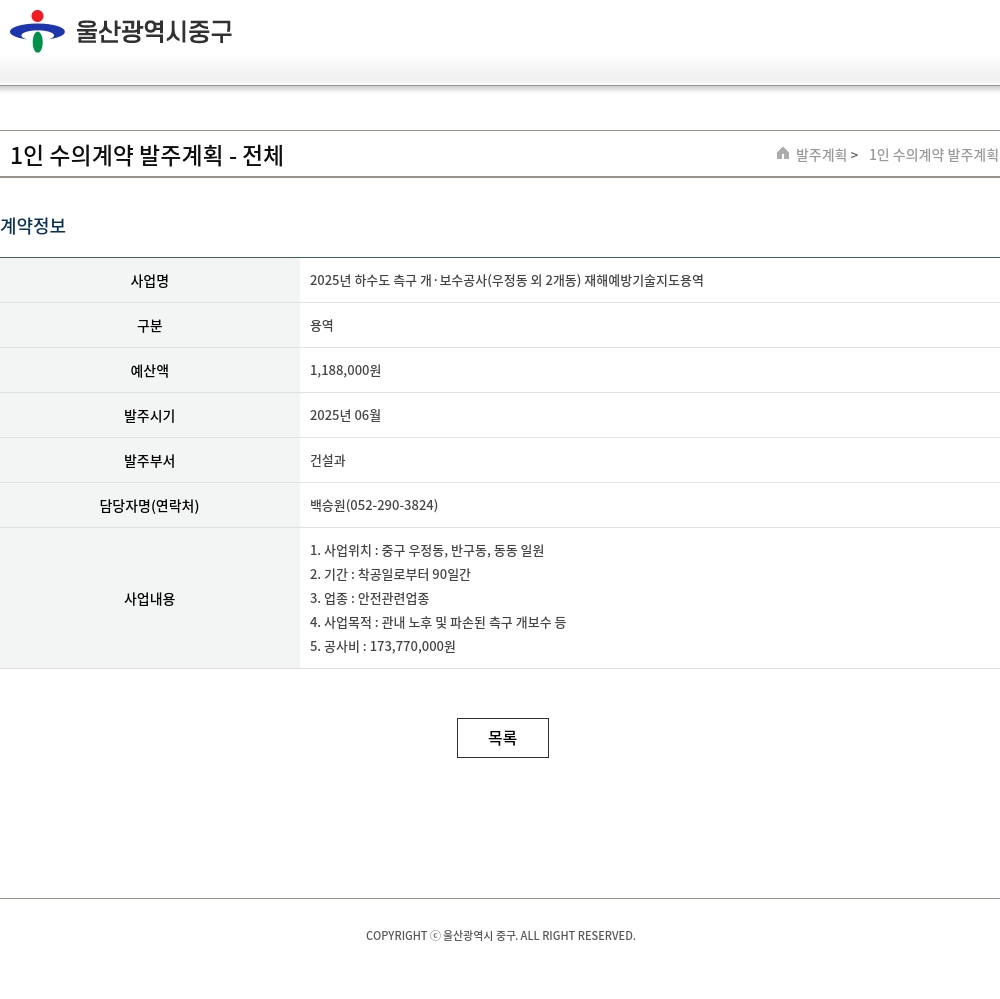Select the 1인 수의계약 발주계획 breadcrumb item
The width and height of the screenshot is (1000, 999).
pyautogui.click(x=933, y=155)
